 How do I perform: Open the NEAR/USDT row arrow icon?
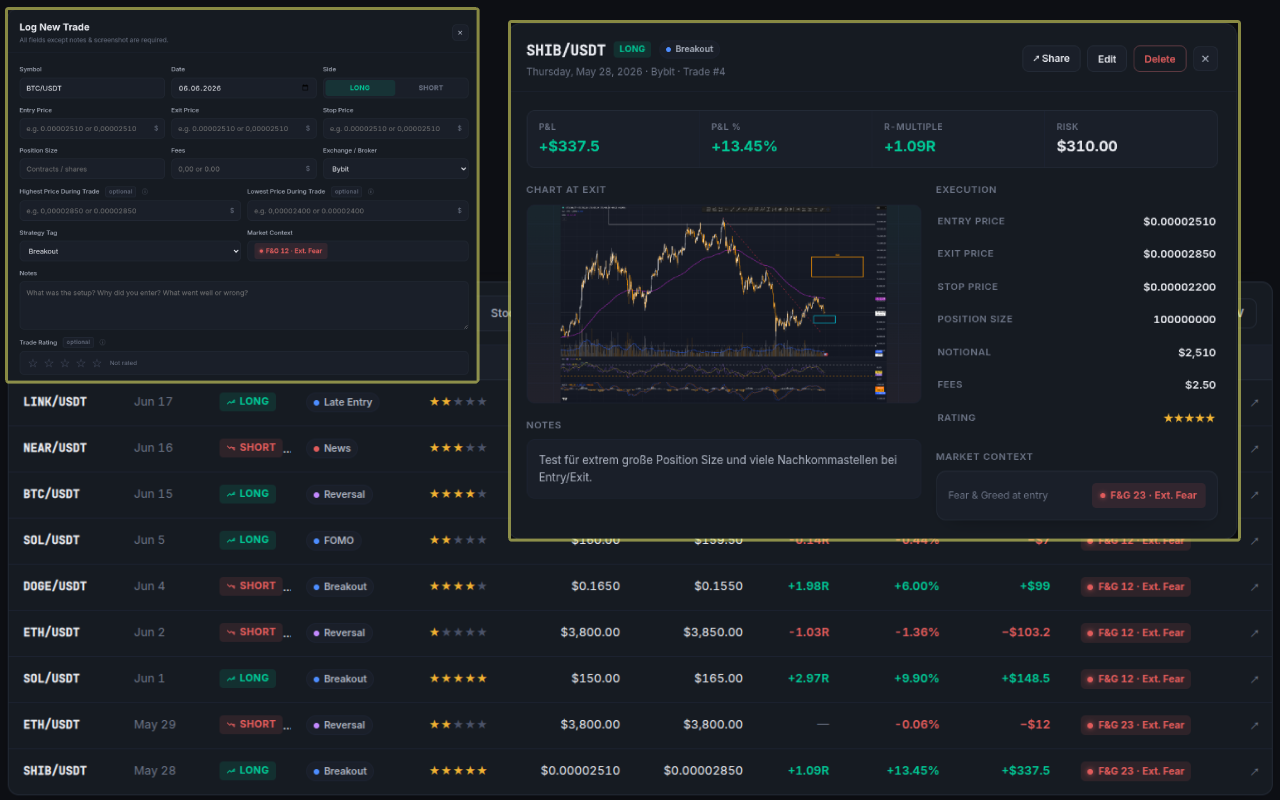click(x=1254, y=449)
